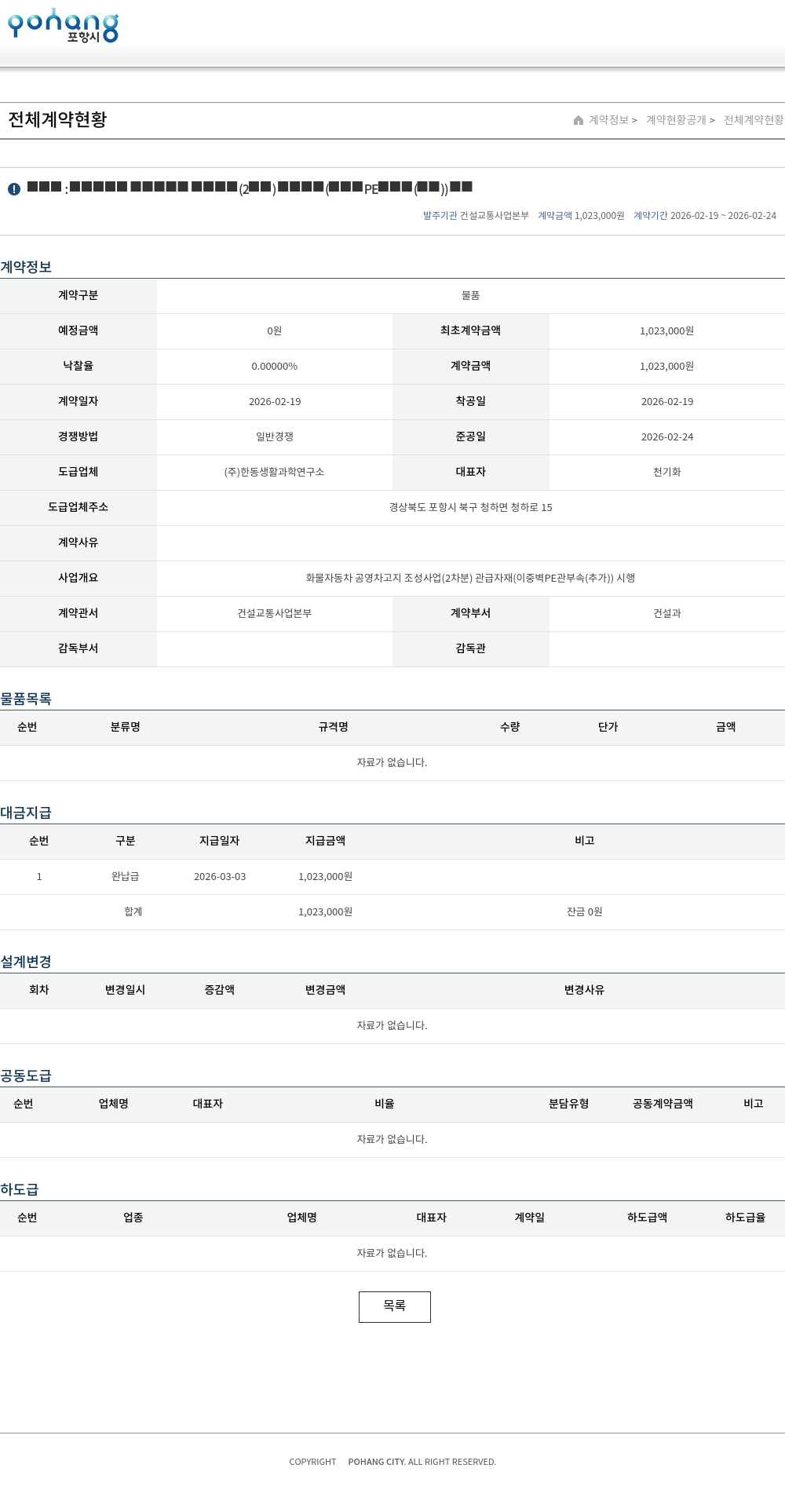The image size is (785, 1512).
Task: Click the 하도급 section heading
Action: 20,1189
